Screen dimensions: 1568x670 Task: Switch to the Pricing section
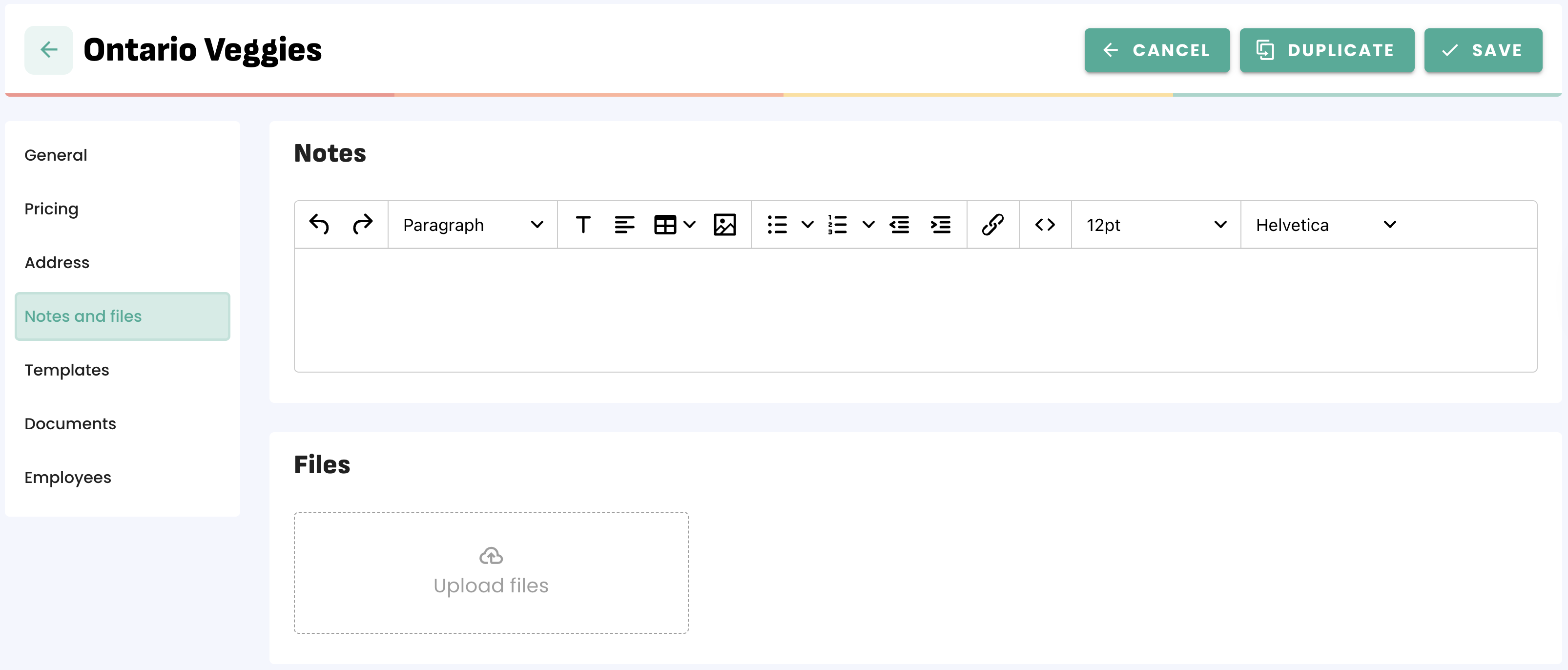click(52, 209)
